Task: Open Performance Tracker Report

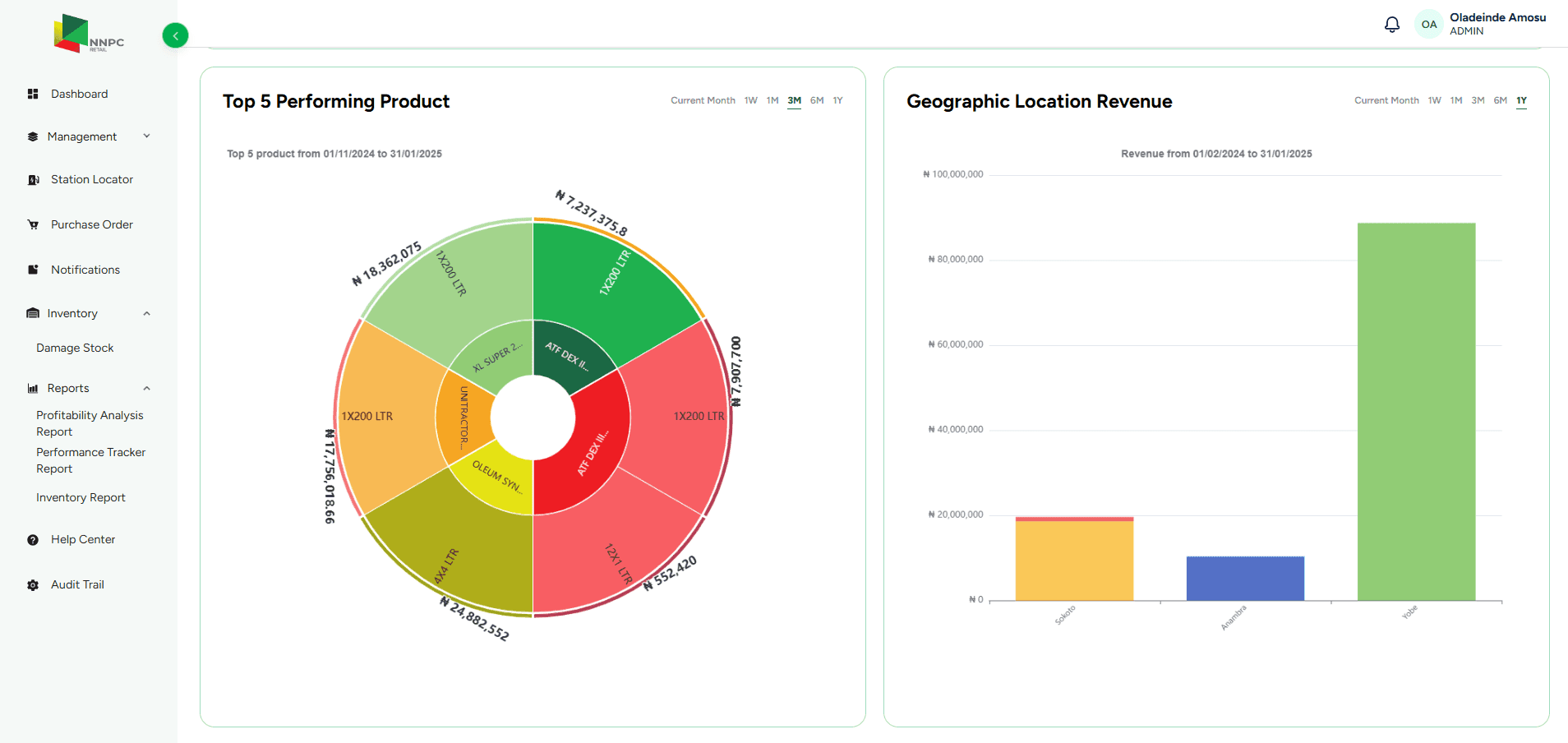Action: pyautogui.click(x=90, y=460)
